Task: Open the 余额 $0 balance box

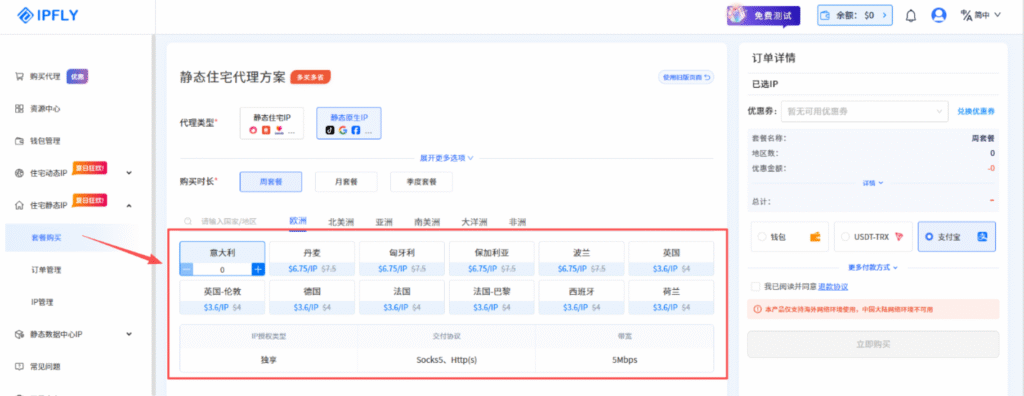Action: pos(855,16)
